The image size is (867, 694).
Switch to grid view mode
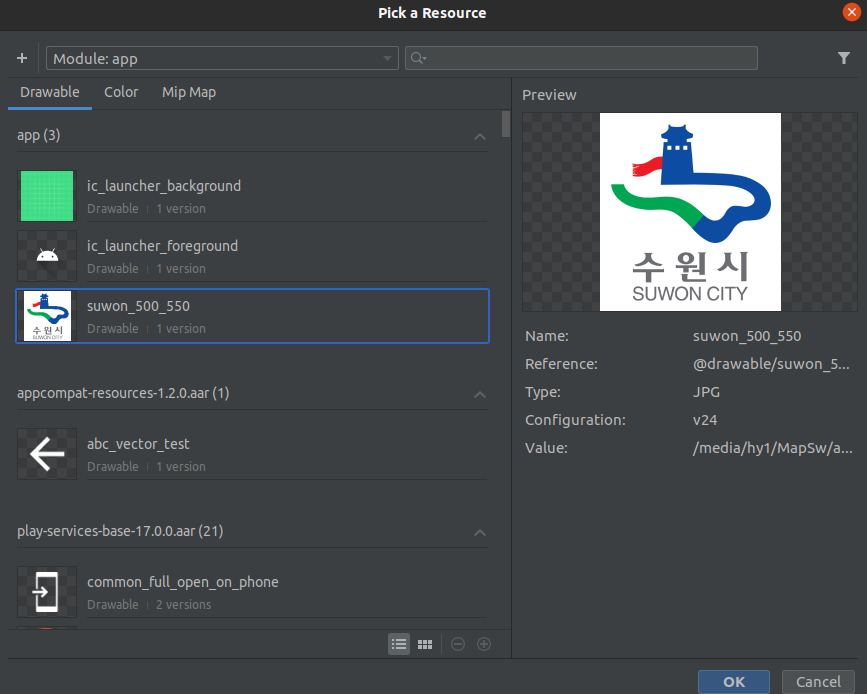tap(425, 644)
